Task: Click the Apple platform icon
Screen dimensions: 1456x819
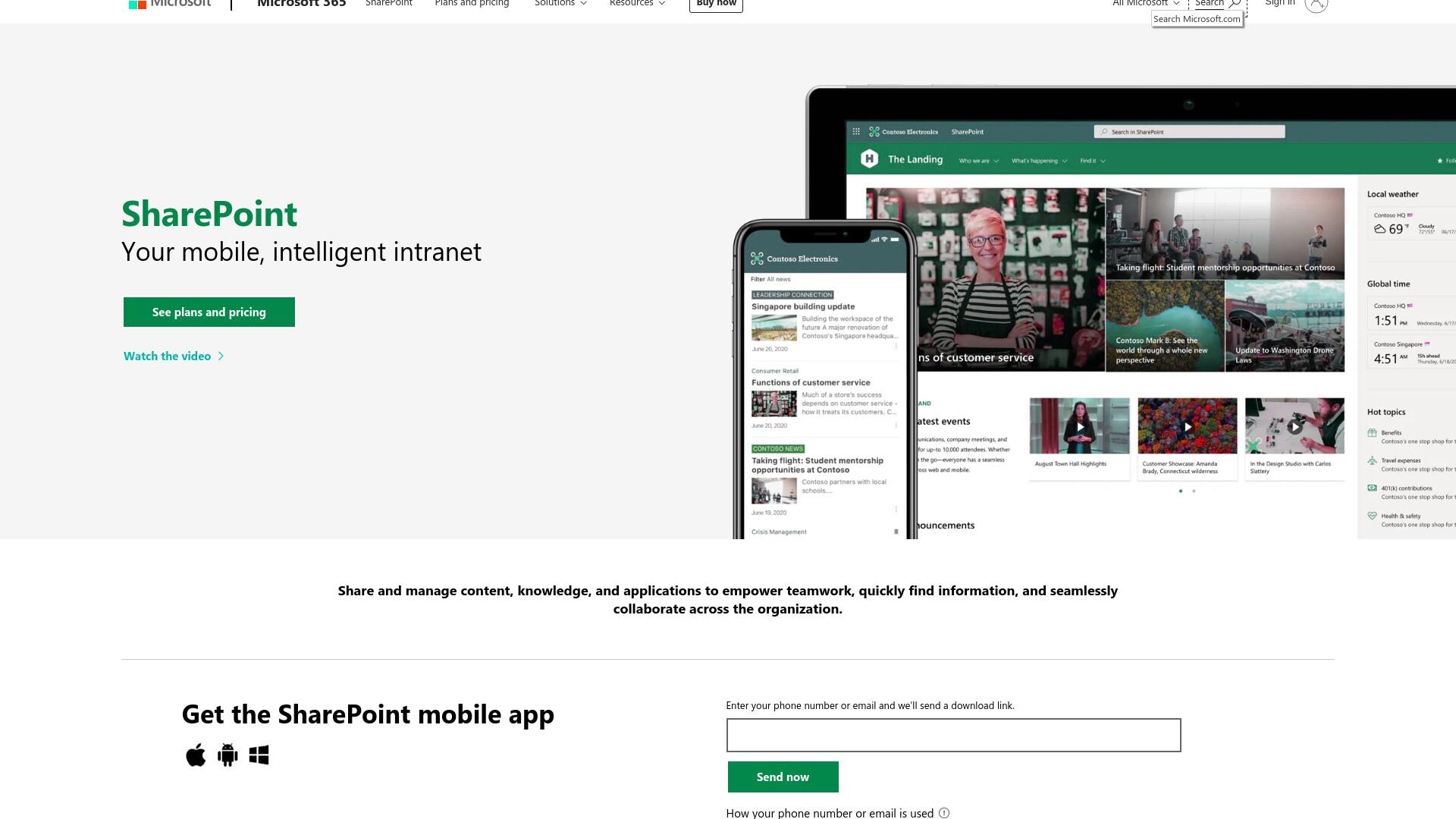Action: pyautogui.click(x=196, y=755)
